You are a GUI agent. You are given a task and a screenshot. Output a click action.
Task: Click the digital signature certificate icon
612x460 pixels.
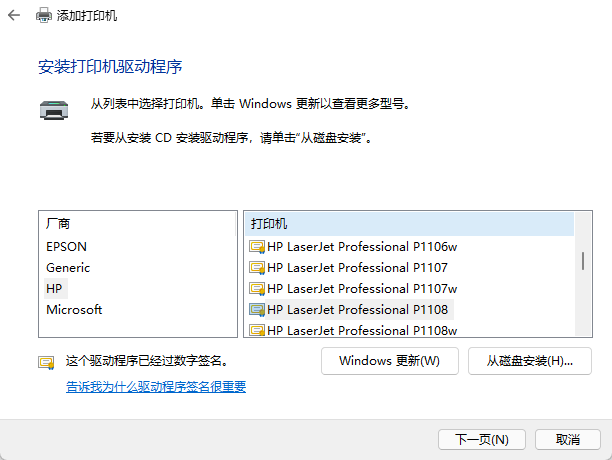pyautogui.click(x=46, y=361)
